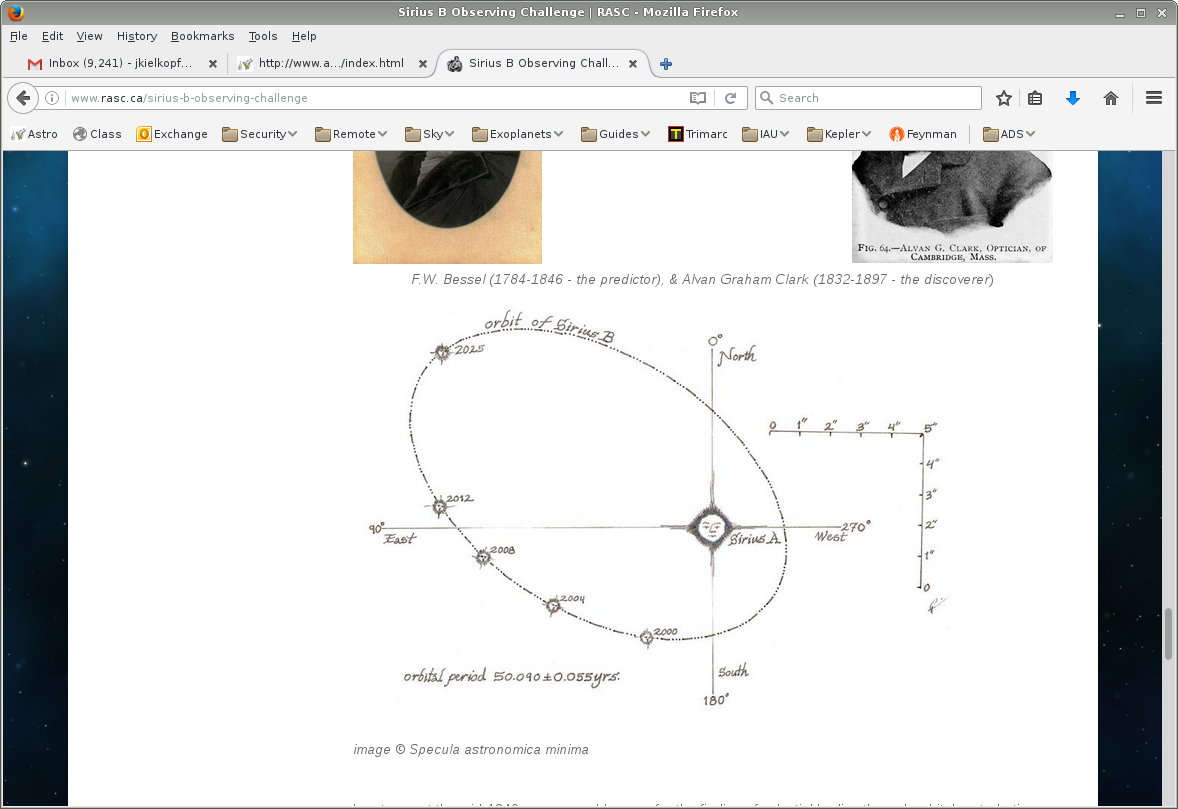Screen dimensions: 1178x809
Task: Open the hamburger menu
Action: 1154,98
